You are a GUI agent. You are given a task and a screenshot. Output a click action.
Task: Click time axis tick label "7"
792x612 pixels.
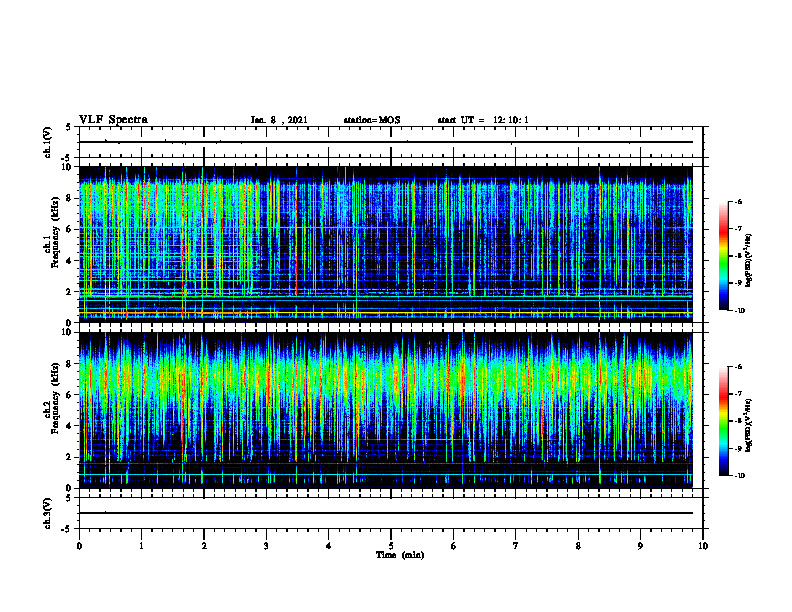click(x=516, y=546)
